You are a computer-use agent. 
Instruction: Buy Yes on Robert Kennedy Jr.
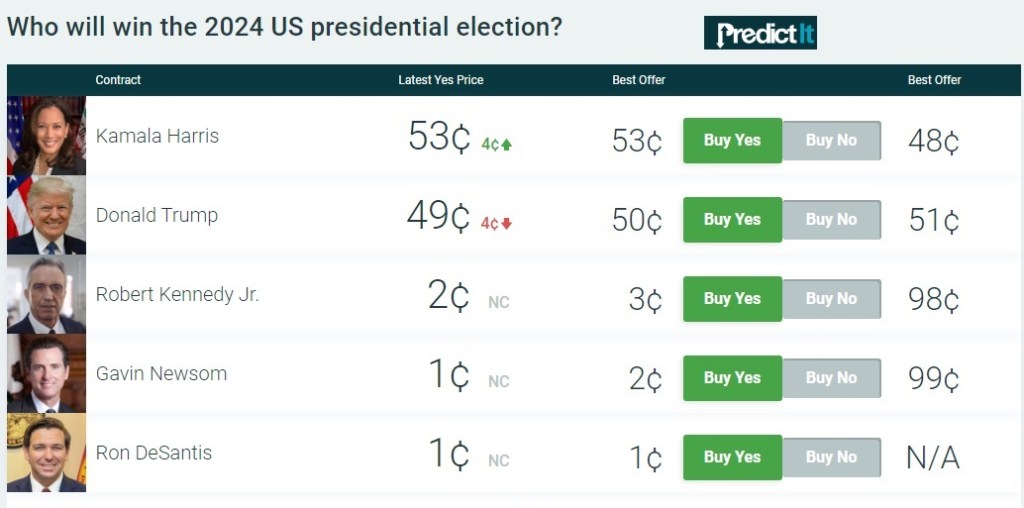(x=732, y=298)
